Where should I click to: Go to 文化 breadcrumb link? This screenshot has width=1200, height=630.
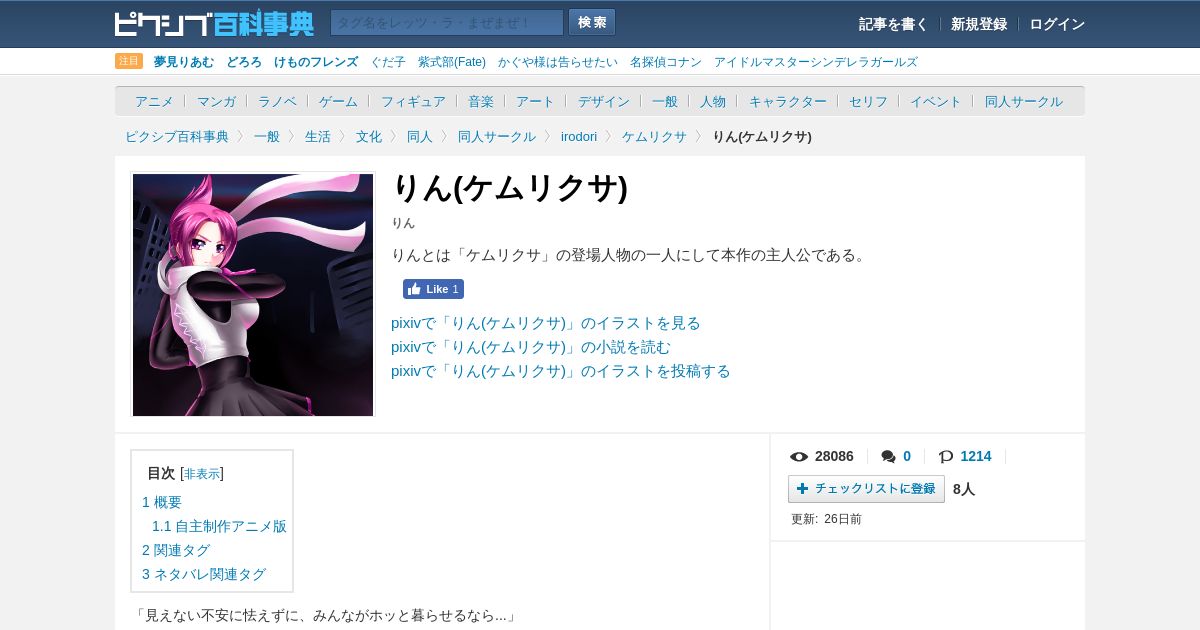pos(369,136)
